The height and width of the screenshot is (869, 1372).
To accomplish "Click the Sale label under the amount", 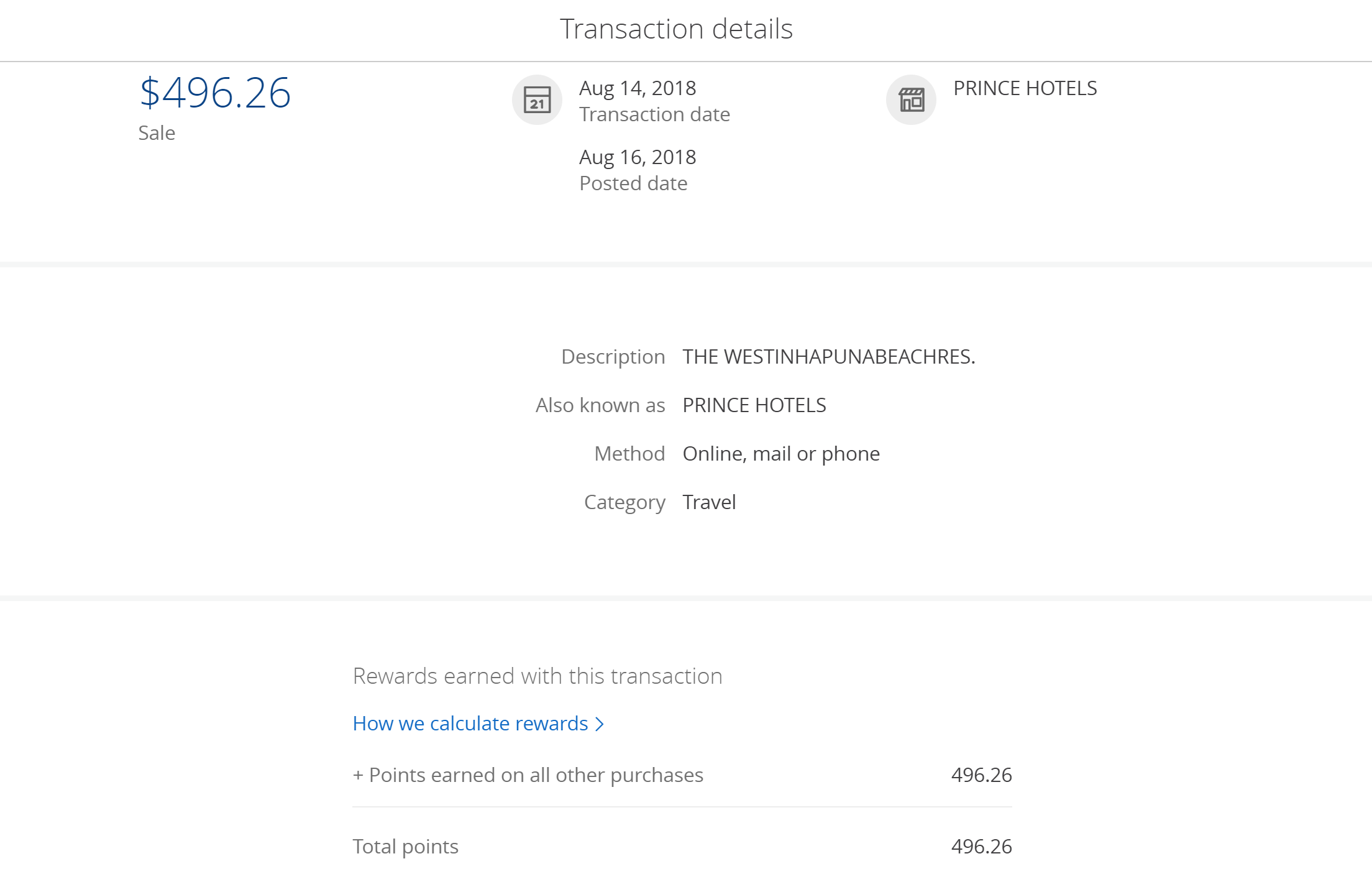I will (157, 133).
